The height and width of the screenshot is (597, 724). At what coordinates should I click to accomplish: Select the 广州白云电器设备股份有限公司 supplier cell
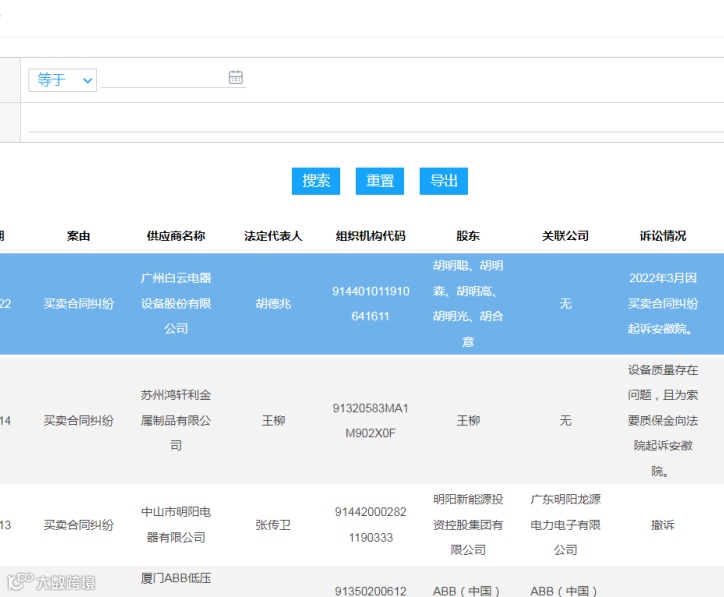point(176,303)
